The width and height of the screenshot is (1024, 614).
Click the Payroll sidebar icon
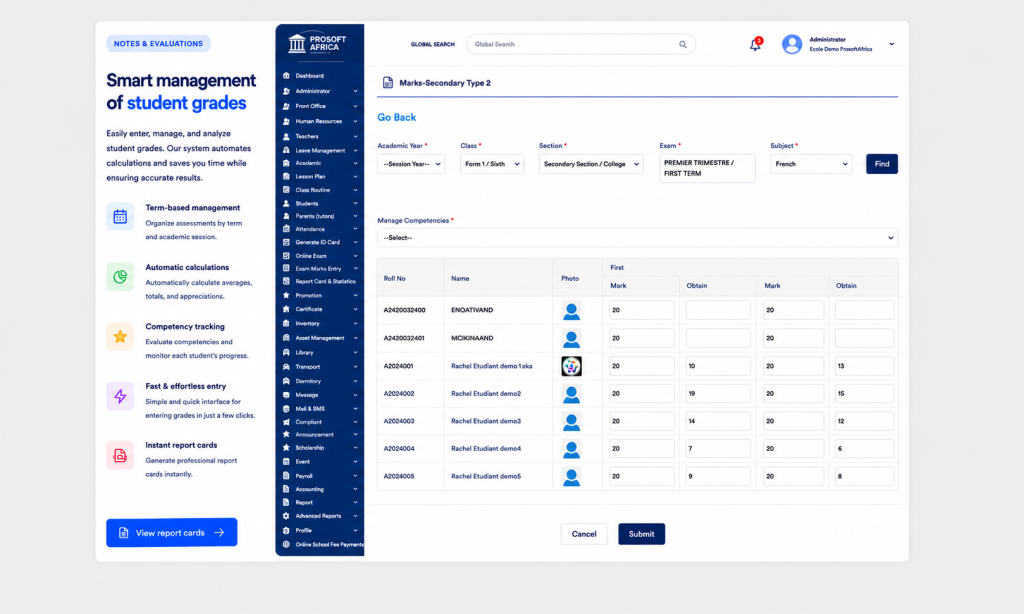click(x=286, y=476)
